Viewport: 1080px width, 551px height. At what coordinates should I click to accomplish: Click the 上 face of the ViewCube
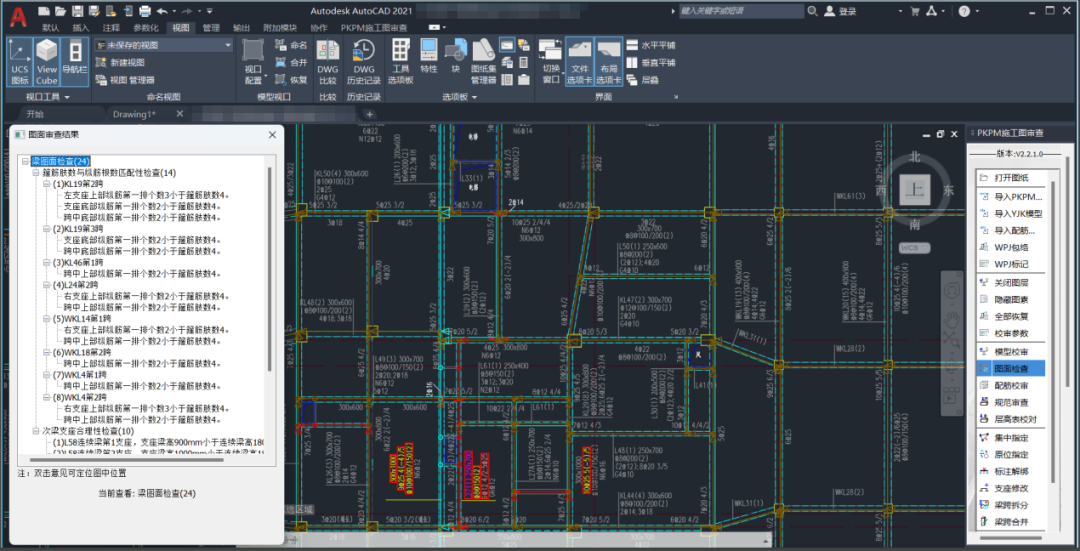915,189
